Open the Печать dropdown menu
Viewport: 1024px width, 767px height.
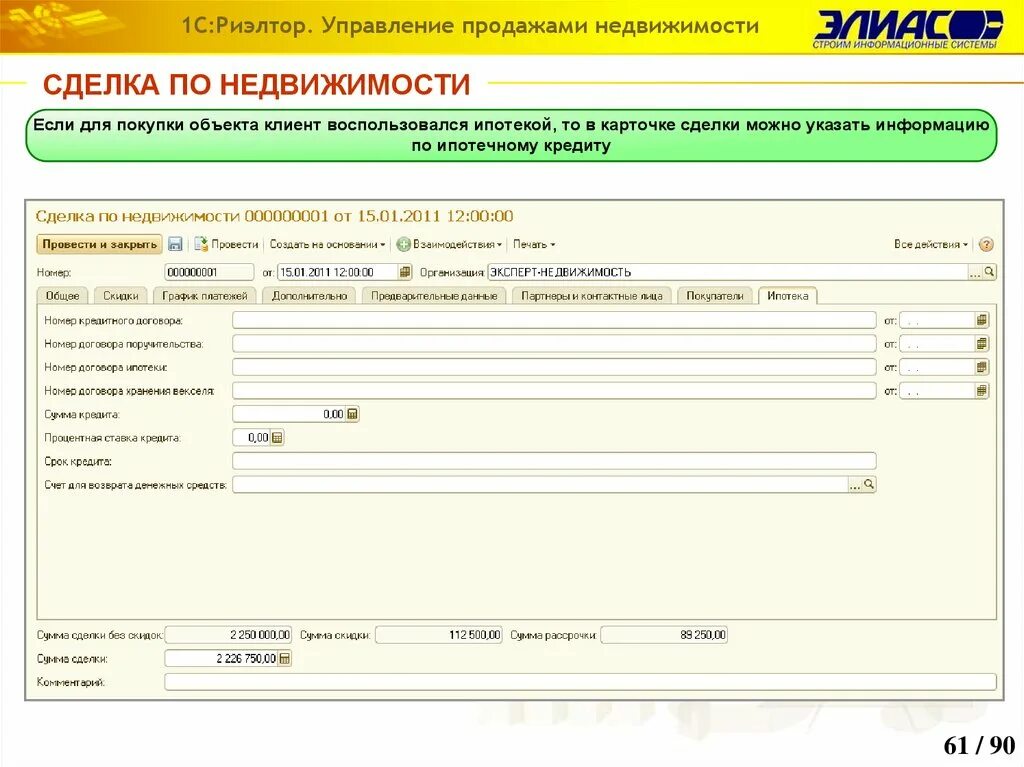coord(534,244)
